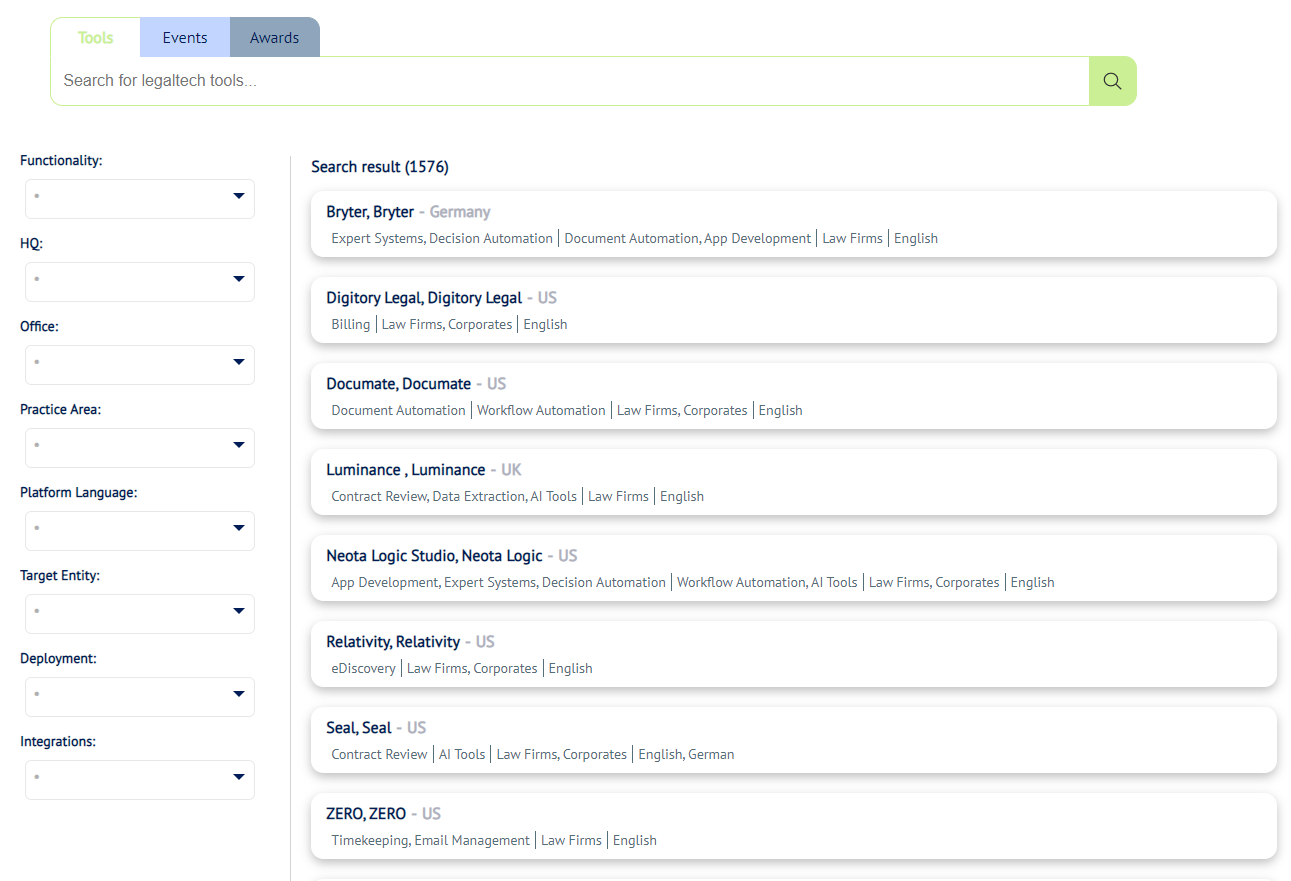
Task: Open the Deployment dropdown
Action: pos(140,697)
